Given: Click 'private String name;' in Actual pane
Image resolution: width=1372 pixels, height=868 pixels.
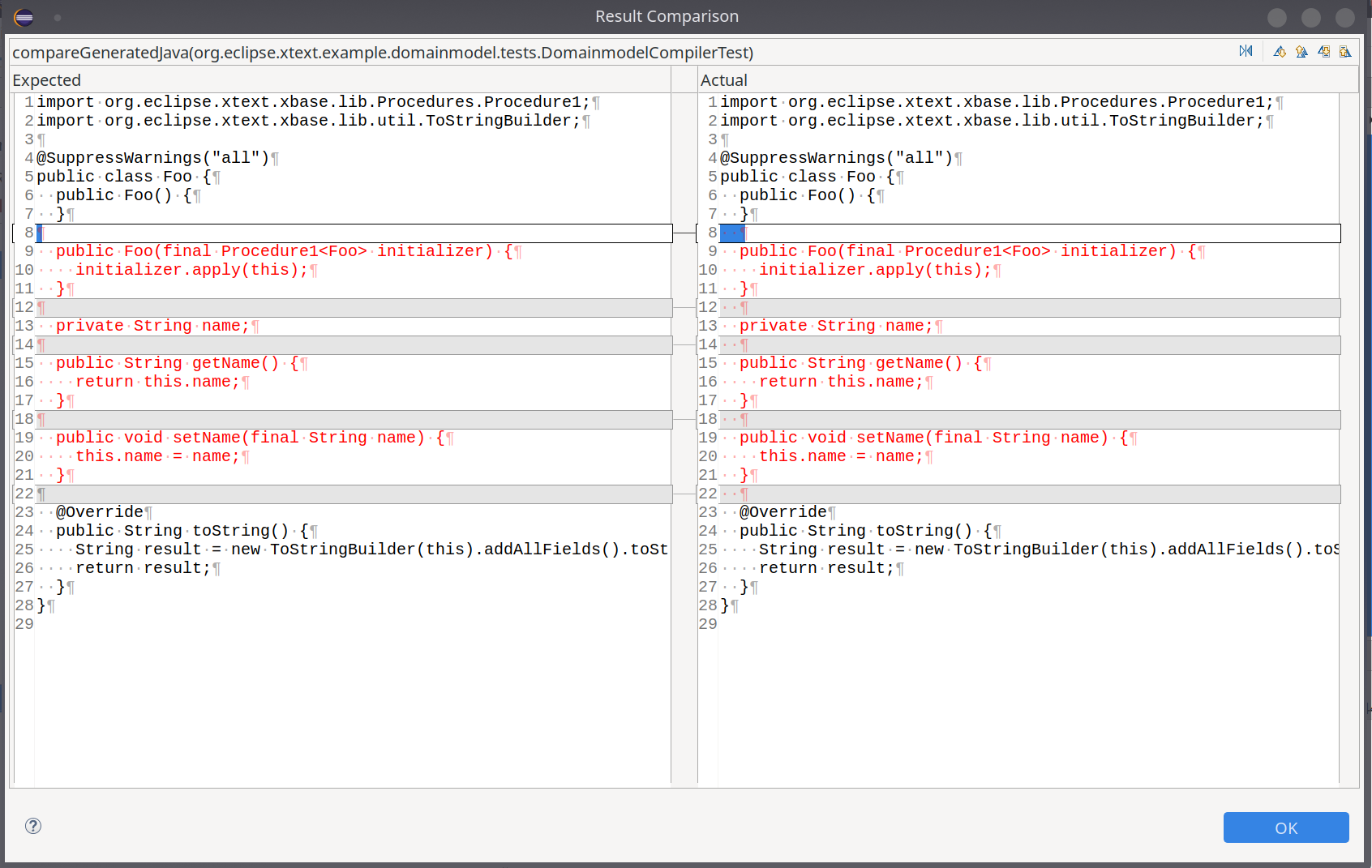Looking at the screenshot, I should click(836, 326).
